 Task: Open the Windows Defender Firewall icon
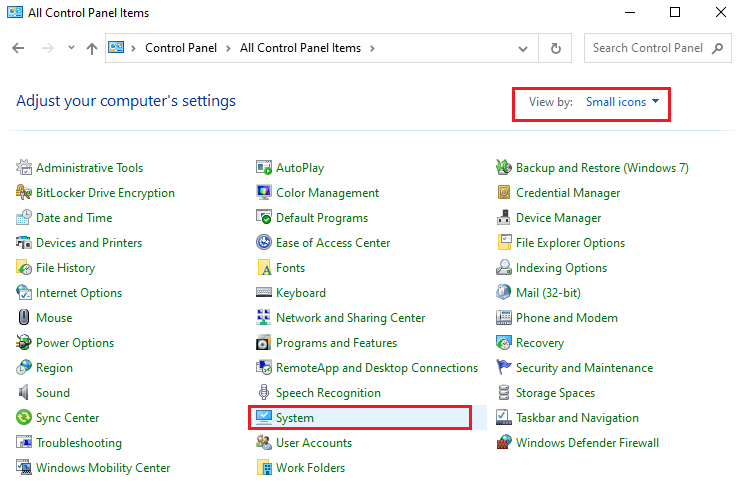coord(504,443)
